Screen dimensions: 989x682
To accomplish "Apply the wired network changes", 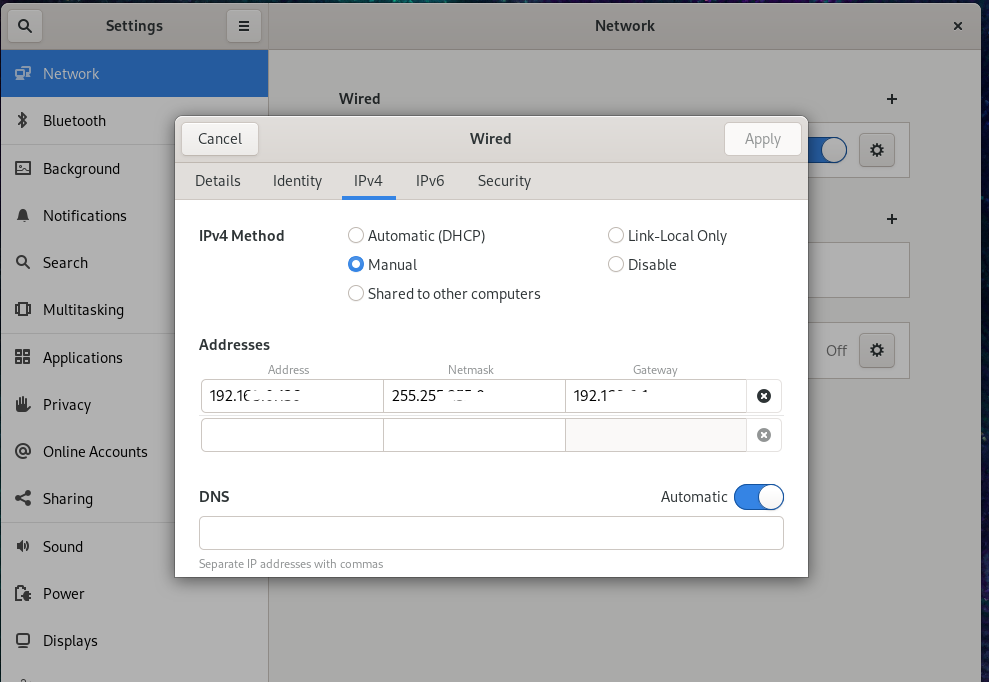I will [762, 139].
